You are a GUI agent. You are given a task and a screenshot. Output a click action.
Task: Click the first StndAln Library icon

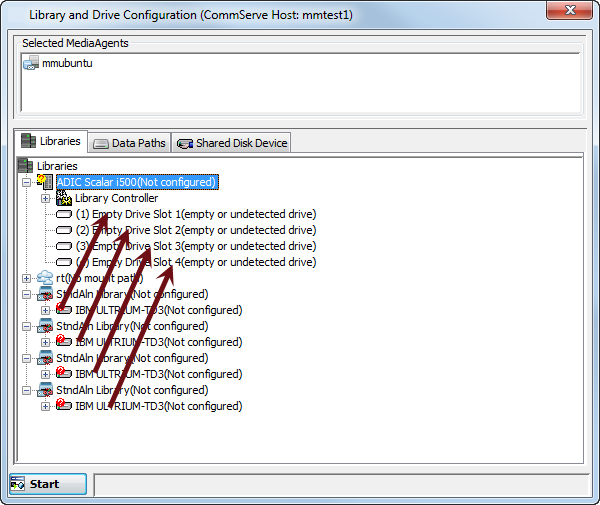45,294
